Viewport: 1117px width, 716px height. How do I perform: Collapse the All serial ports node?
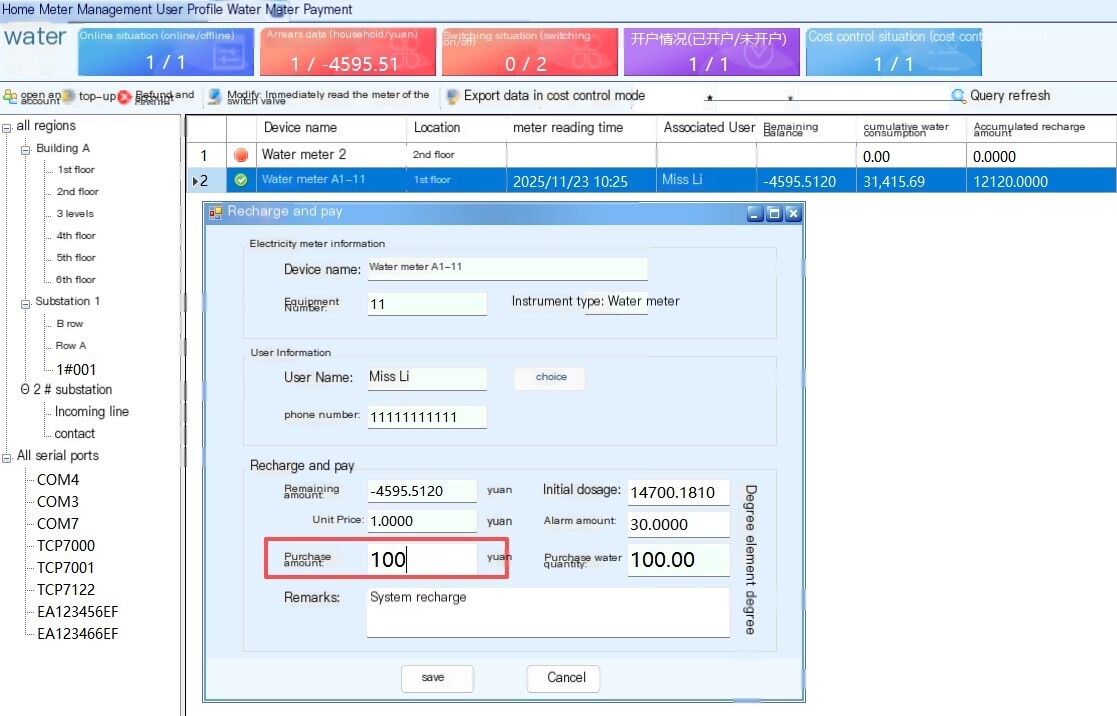[x=6, y=457]
